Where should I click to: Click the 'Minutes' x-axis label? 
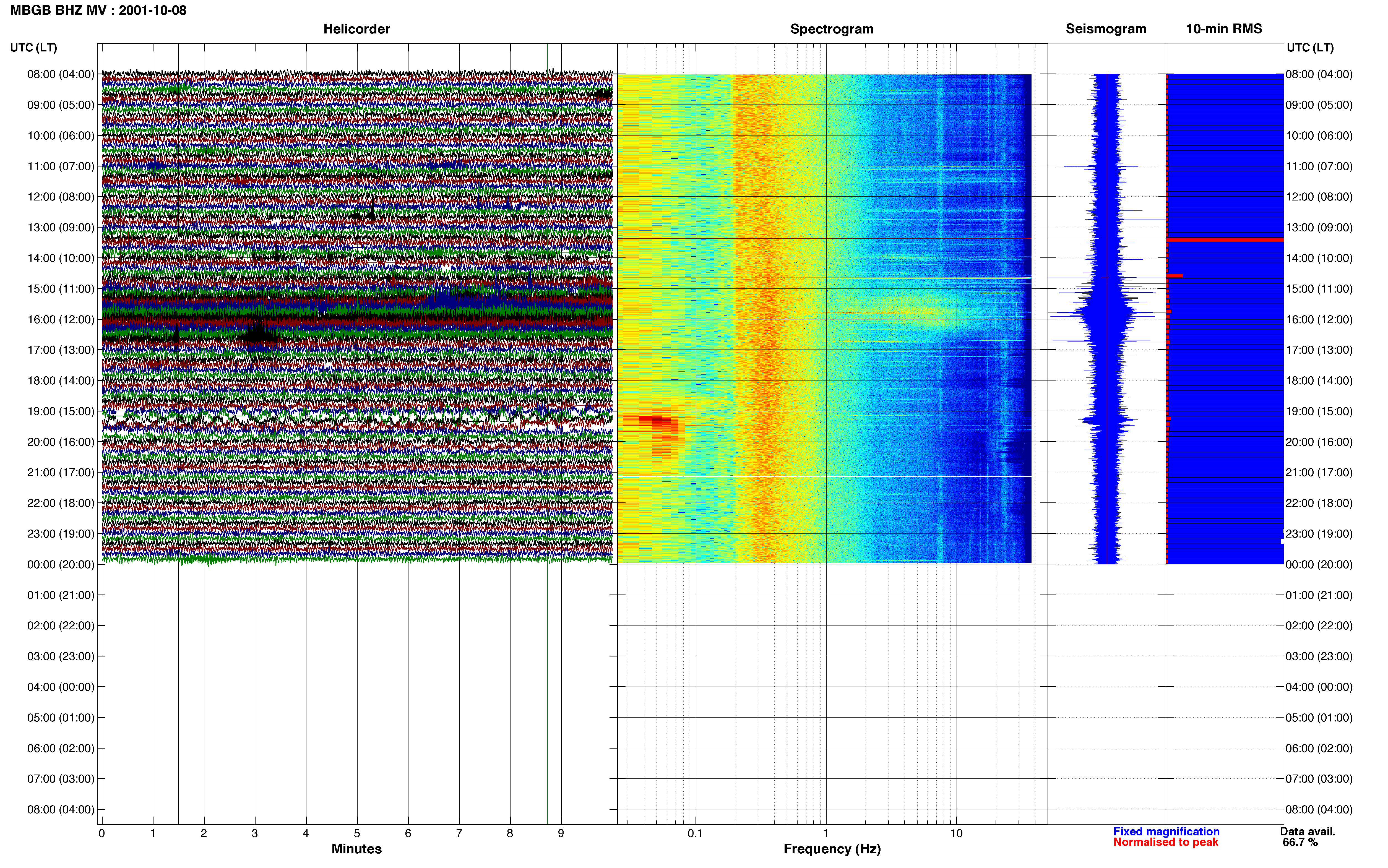pyautogui.click(x=356, y=849)
